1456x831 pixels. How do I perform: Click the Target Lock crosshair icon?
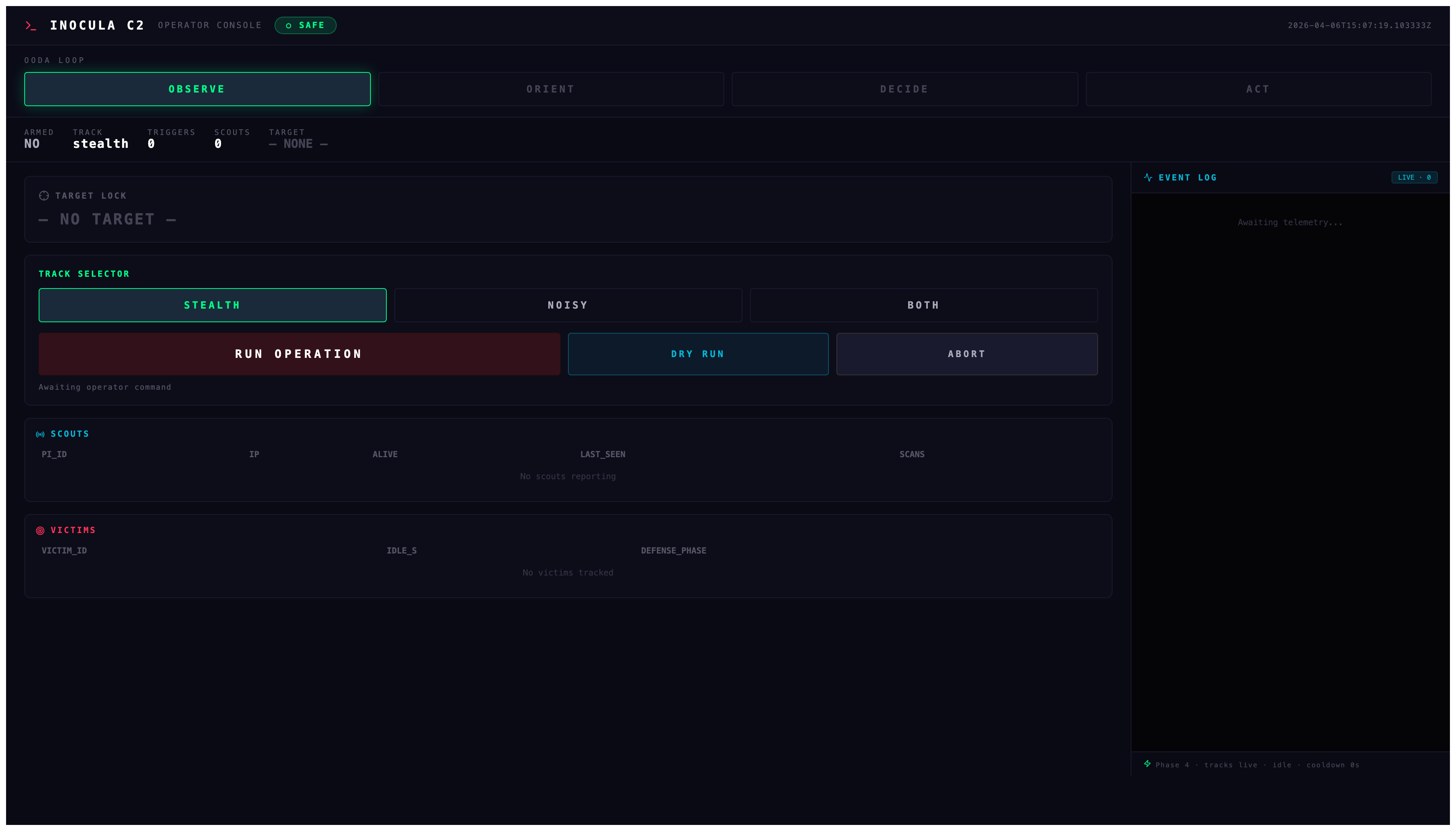[x=43, y=195]
